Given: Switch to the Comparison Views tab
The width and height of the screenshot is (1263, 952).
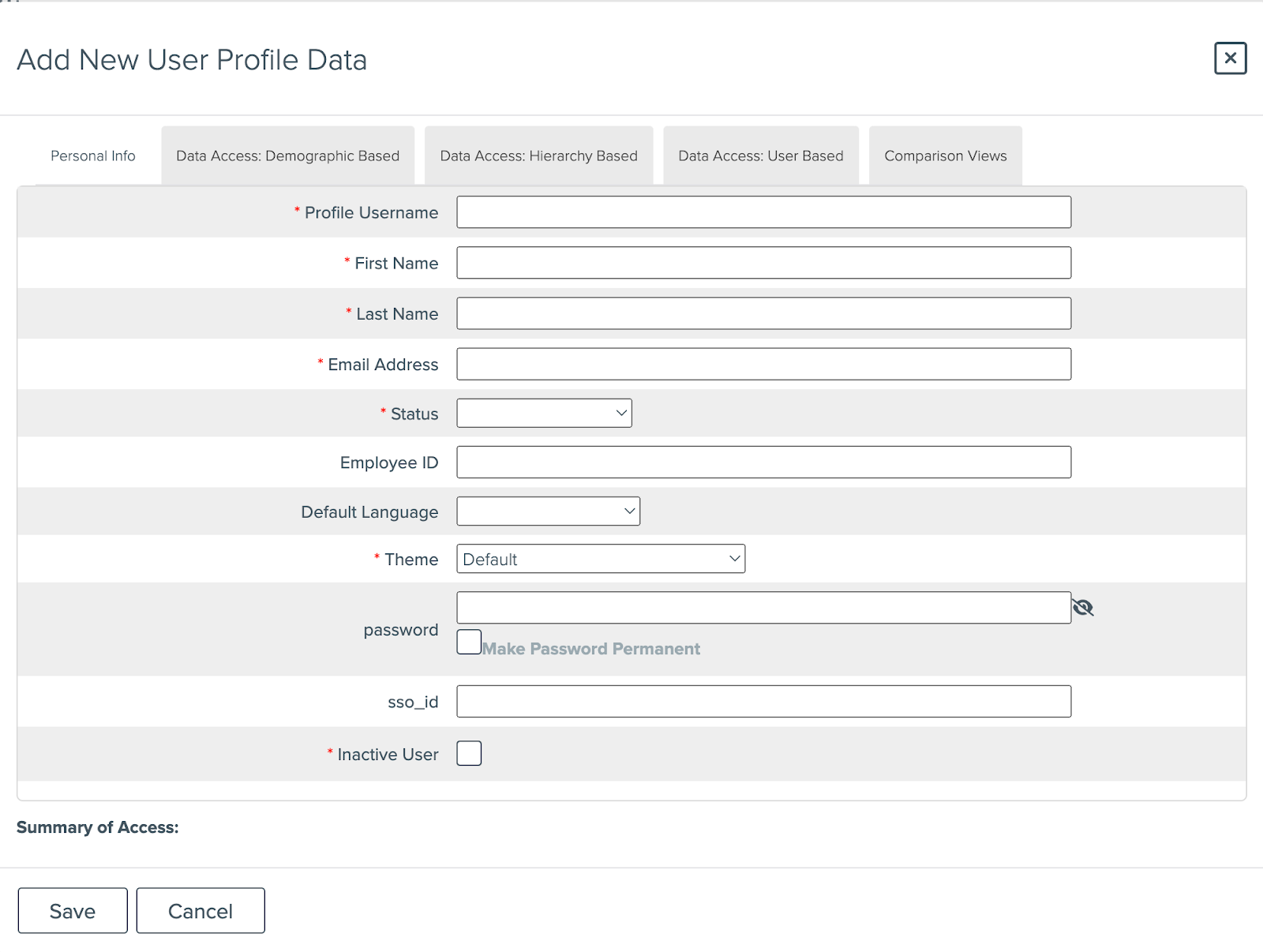Looking at the screenshot, I should 945,156.
